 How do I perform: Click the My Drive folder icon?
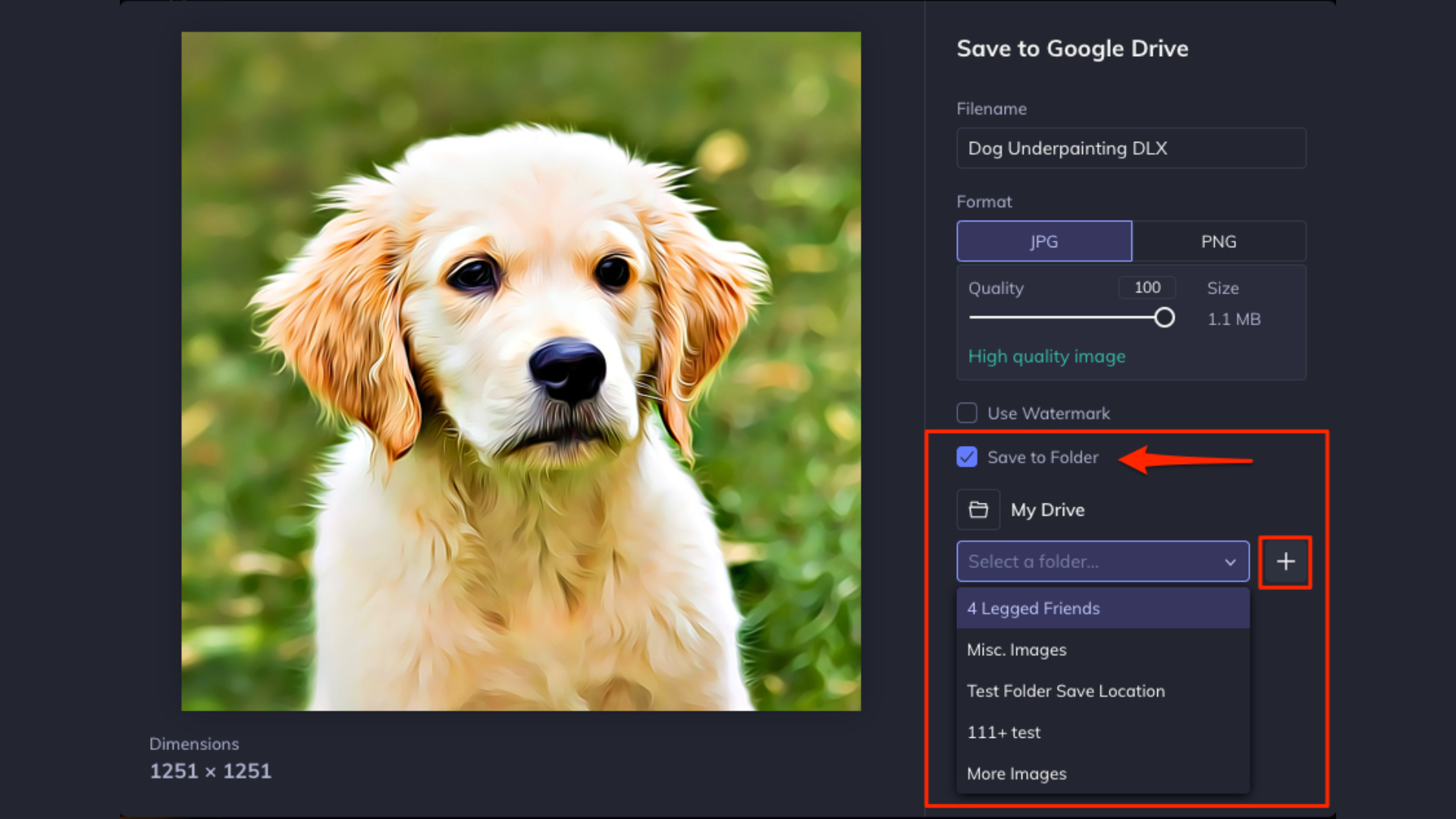(978, 510)
